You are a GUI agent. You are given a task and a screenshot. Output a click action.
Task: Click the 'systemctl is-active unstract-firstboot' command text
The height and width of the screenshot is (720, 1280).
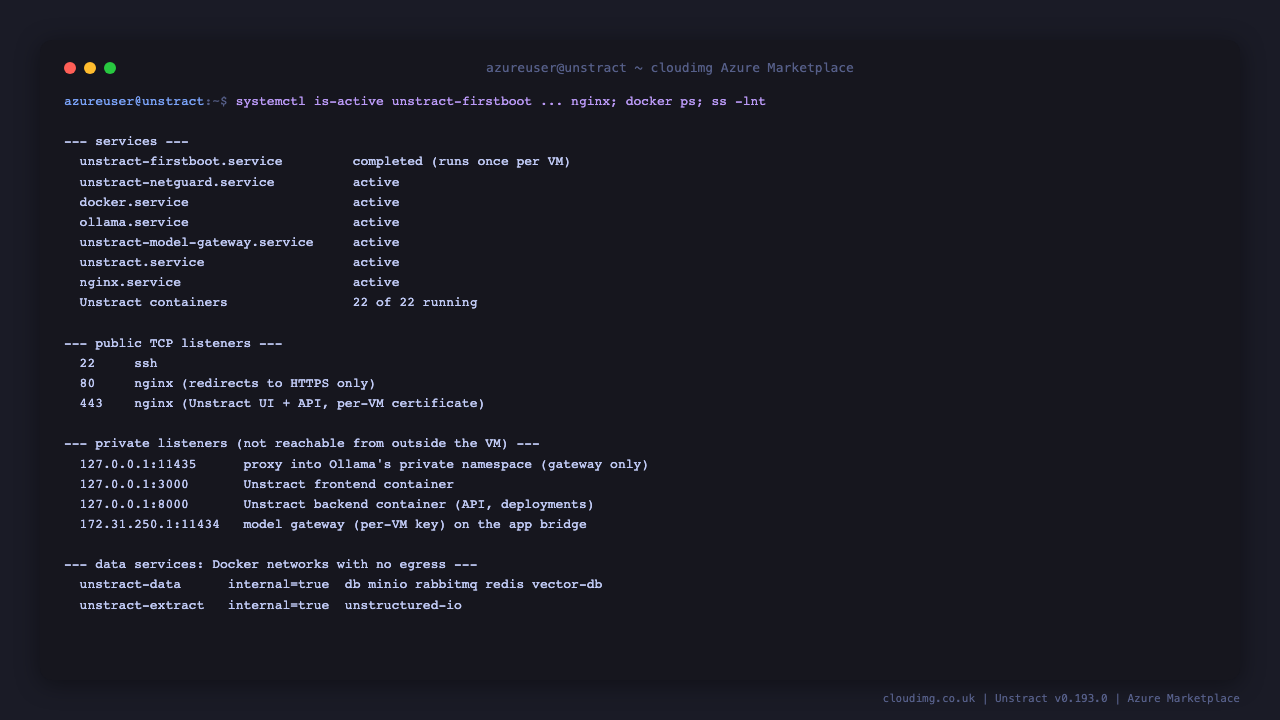pos(384,102)
